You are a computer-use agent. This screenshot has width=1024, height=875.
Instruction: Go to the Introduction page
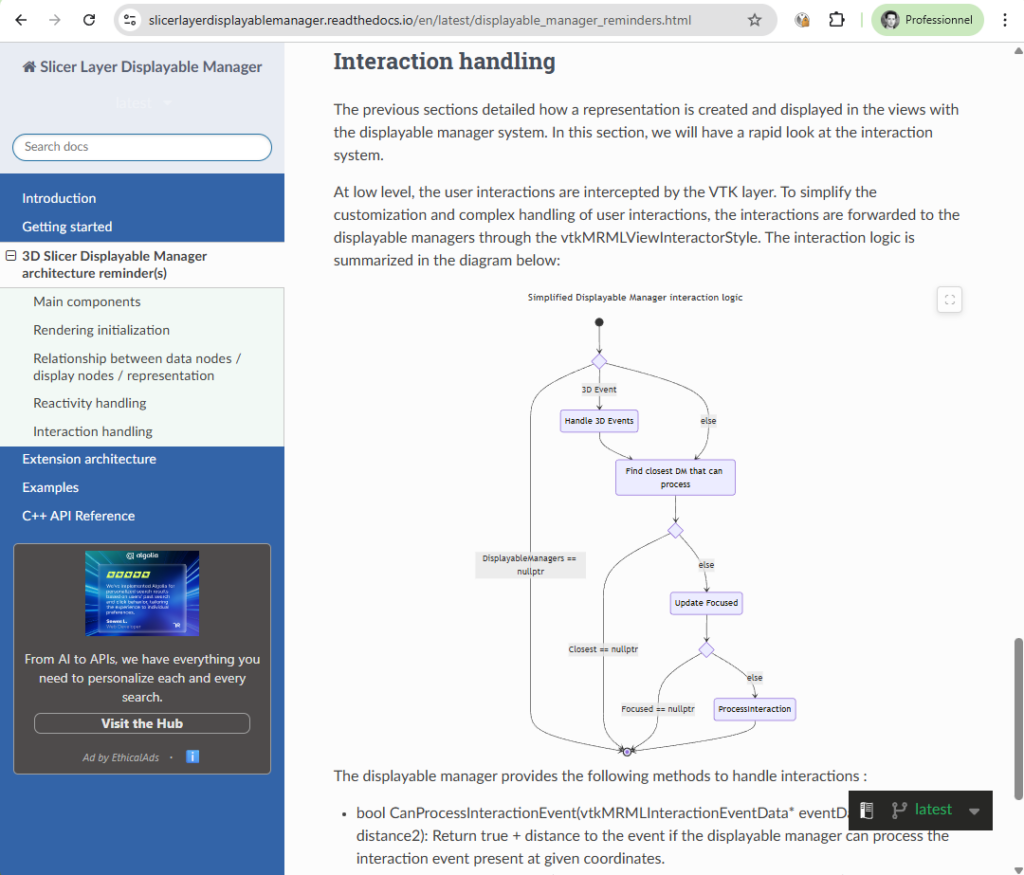point(59,198)
